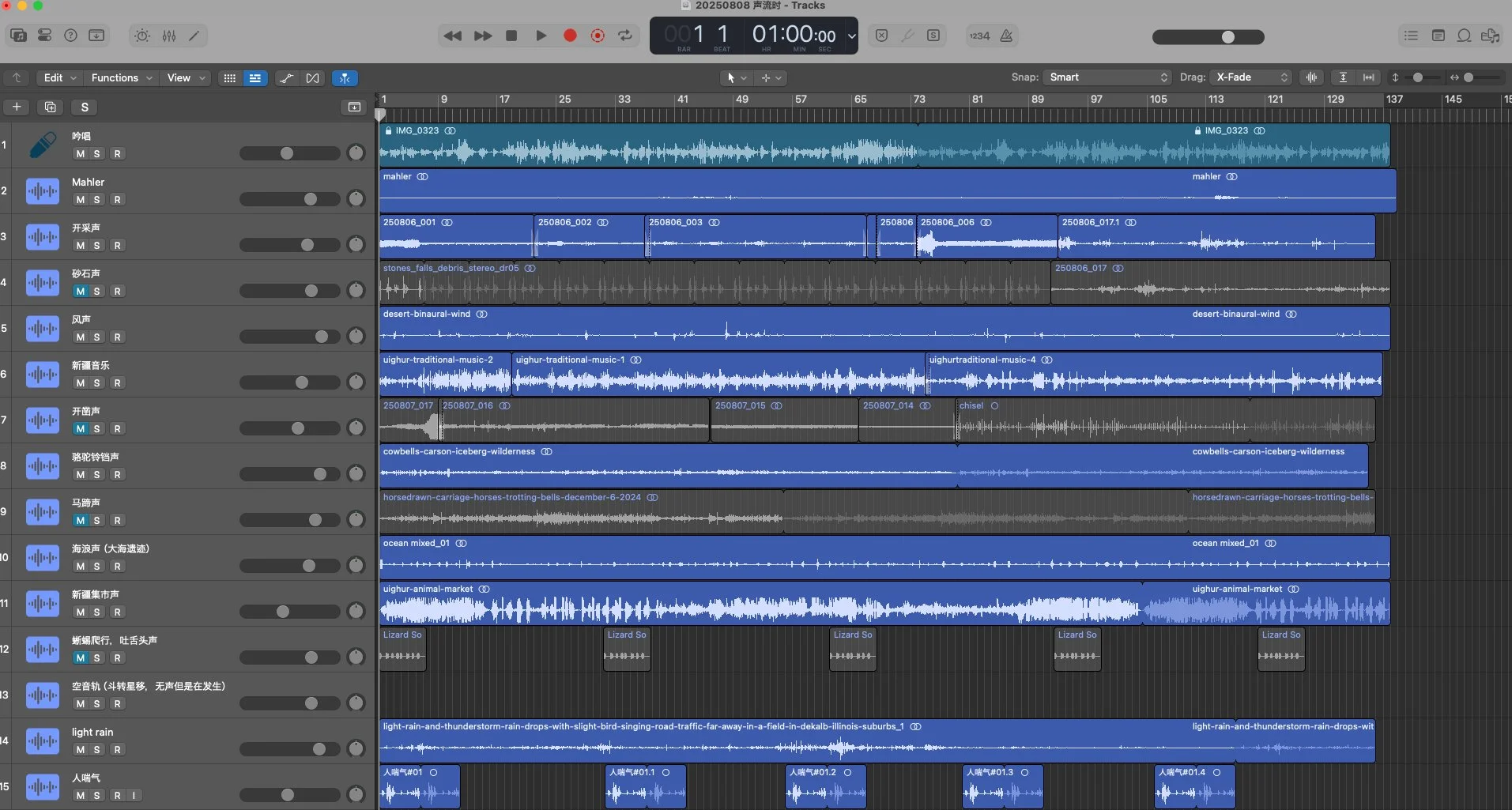
Task: Unmute the 砂石声 track
Action: (x=80, y=292)
